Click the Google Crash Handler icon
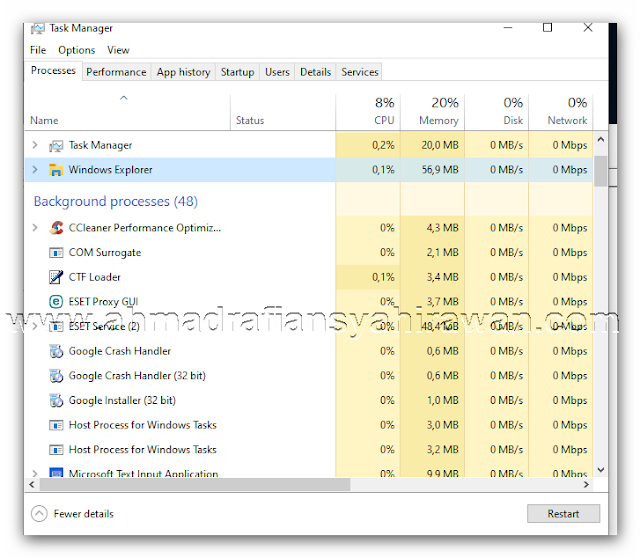The width and height of the screenshot is (640, 558). 56,351
